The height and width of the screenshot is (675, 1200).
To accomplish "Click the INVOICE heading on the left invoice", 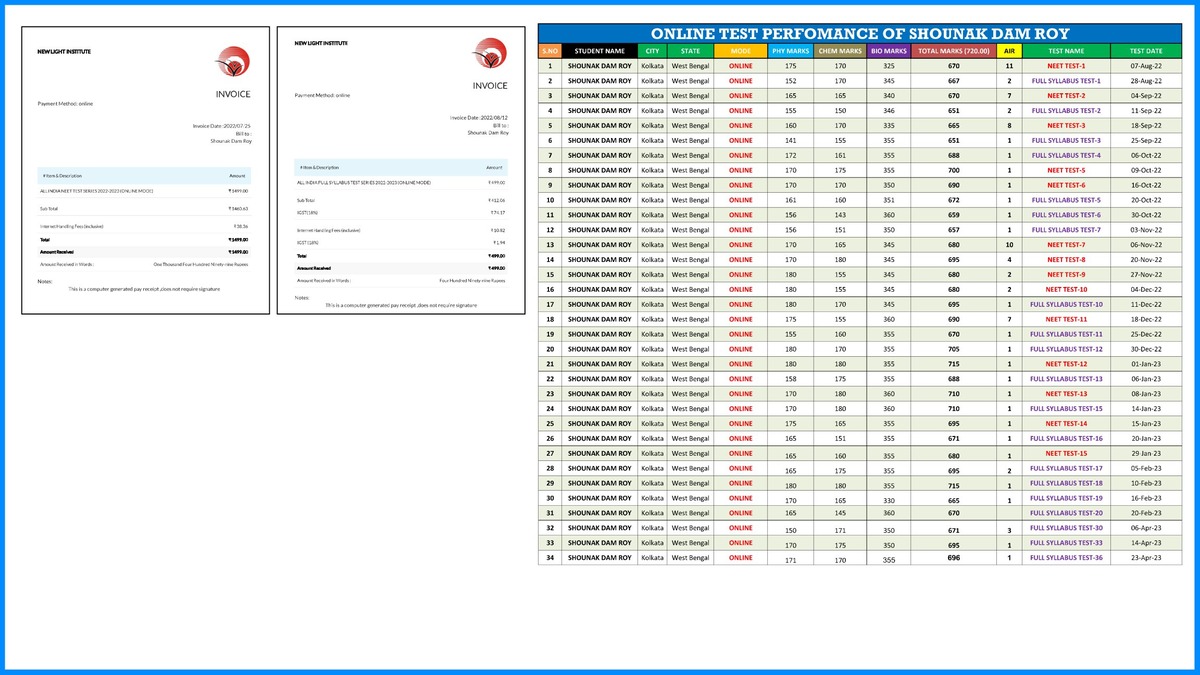I will pyautogui.click(x=233, y=94).
